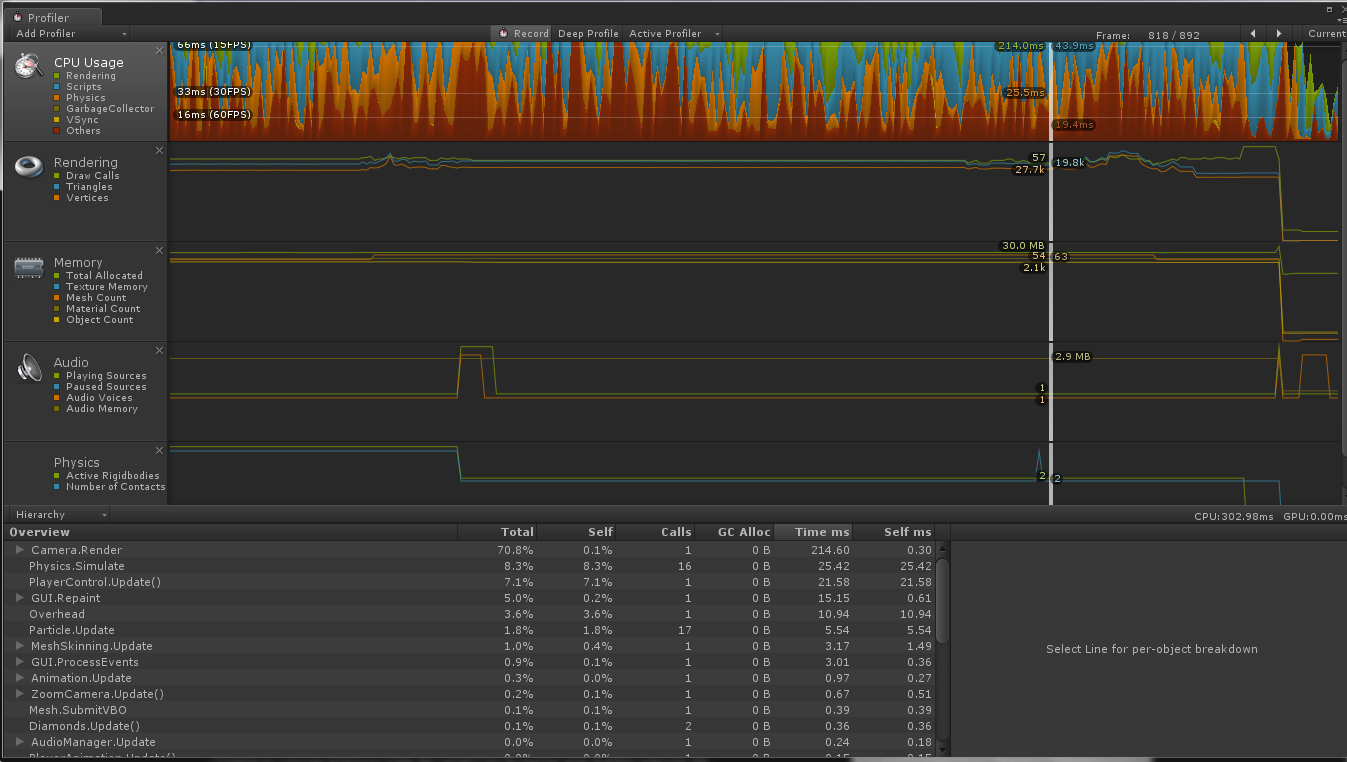The height and width of the screenshot is (762, 1347).
Task: Toggle Audio Voices series in Audio legend
Action: tap(58, 398)
